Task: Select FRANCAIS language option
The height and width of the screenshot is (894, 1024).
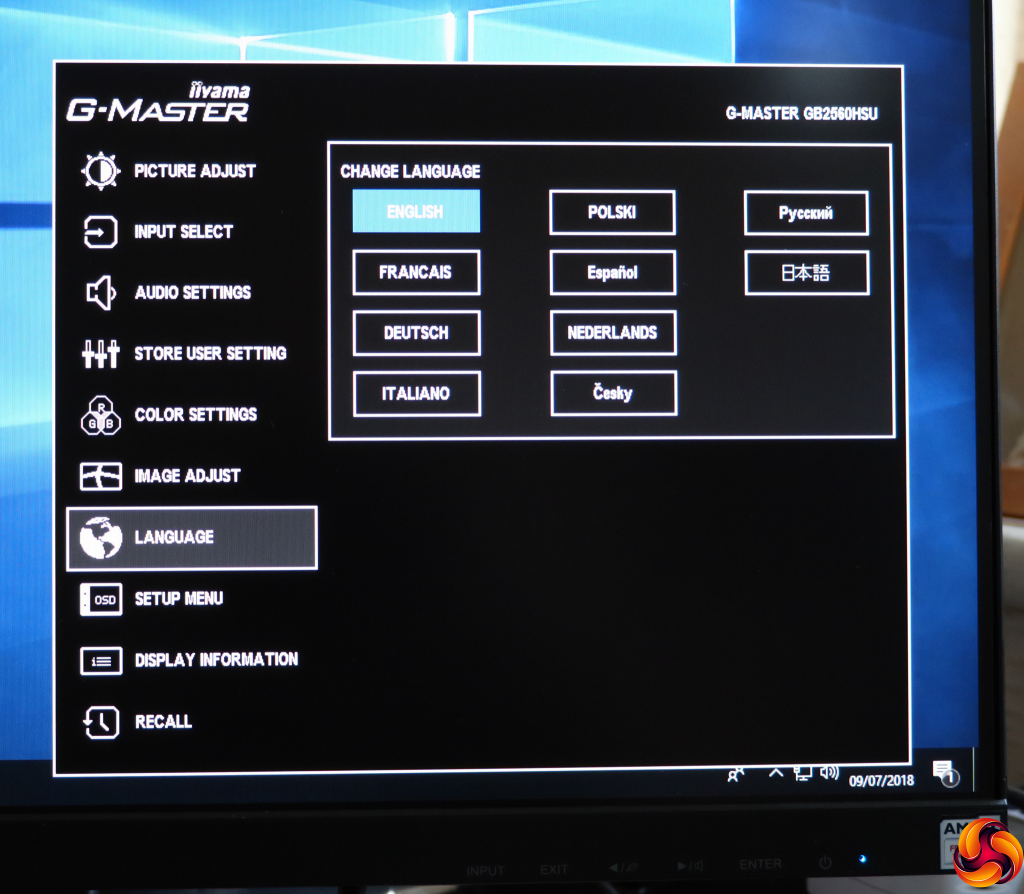Action: (416, 272)
